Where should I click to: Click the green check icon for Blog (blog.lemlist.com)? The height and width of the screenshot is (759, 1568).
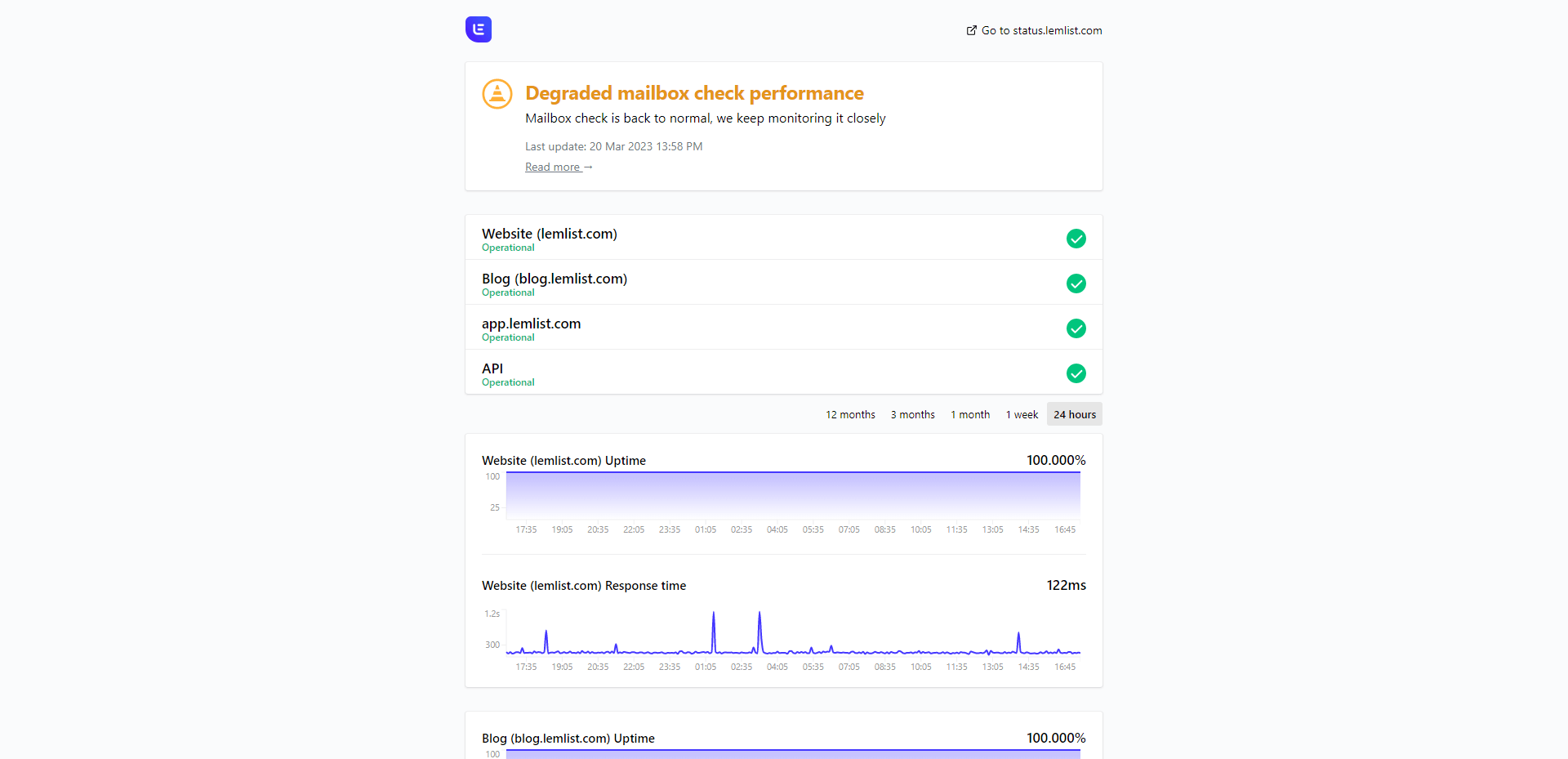coord(1076,284)
